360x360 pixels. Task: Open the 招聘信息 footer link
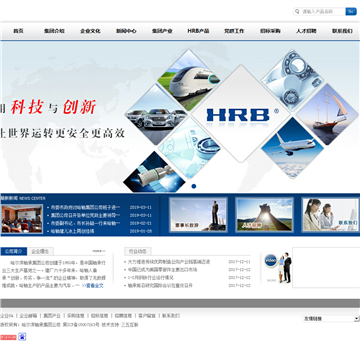click(123, 316)
